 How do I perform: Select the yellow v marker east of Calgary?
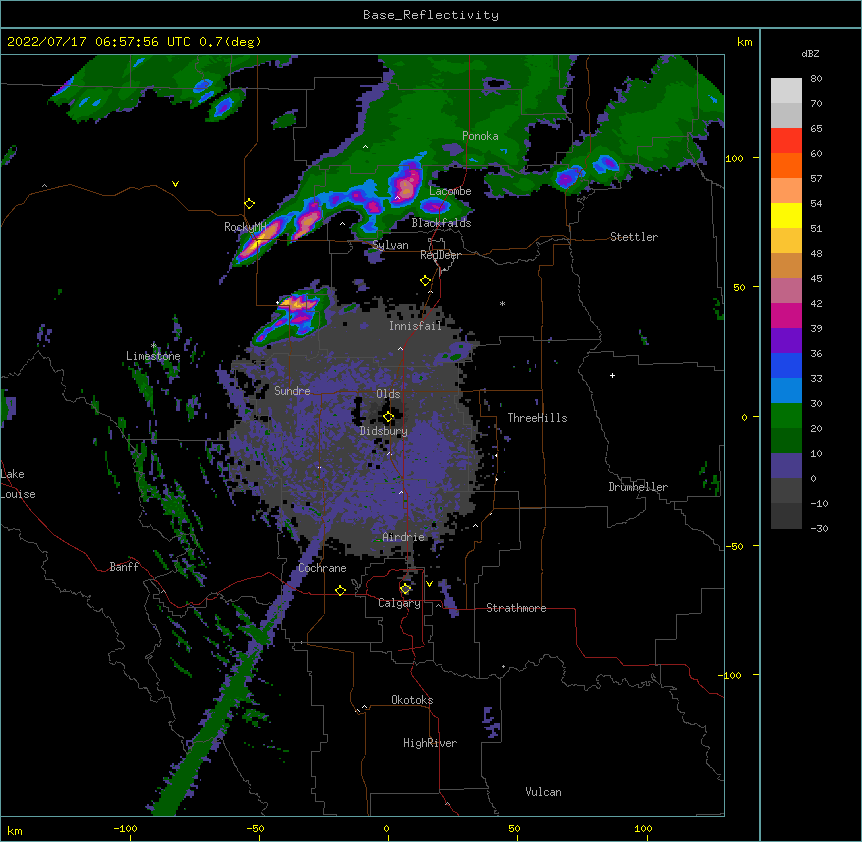[x=429, y=584]
